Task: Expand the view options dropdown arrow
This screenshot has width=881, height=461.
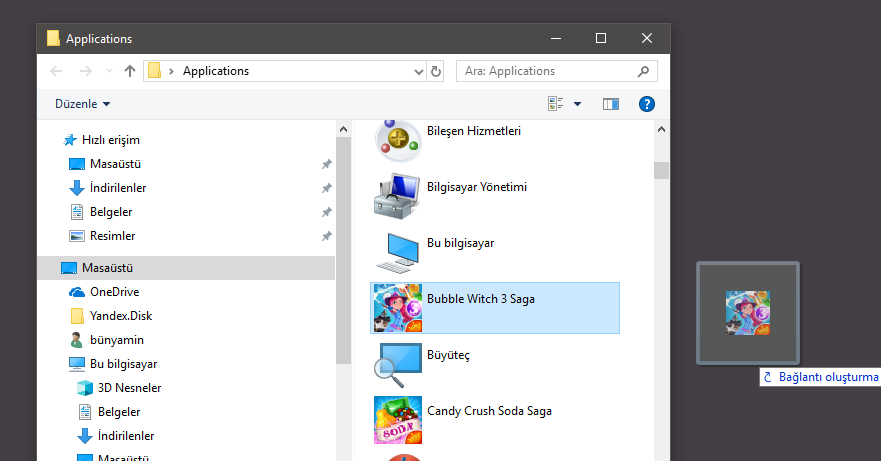Action: click(577, 104)
